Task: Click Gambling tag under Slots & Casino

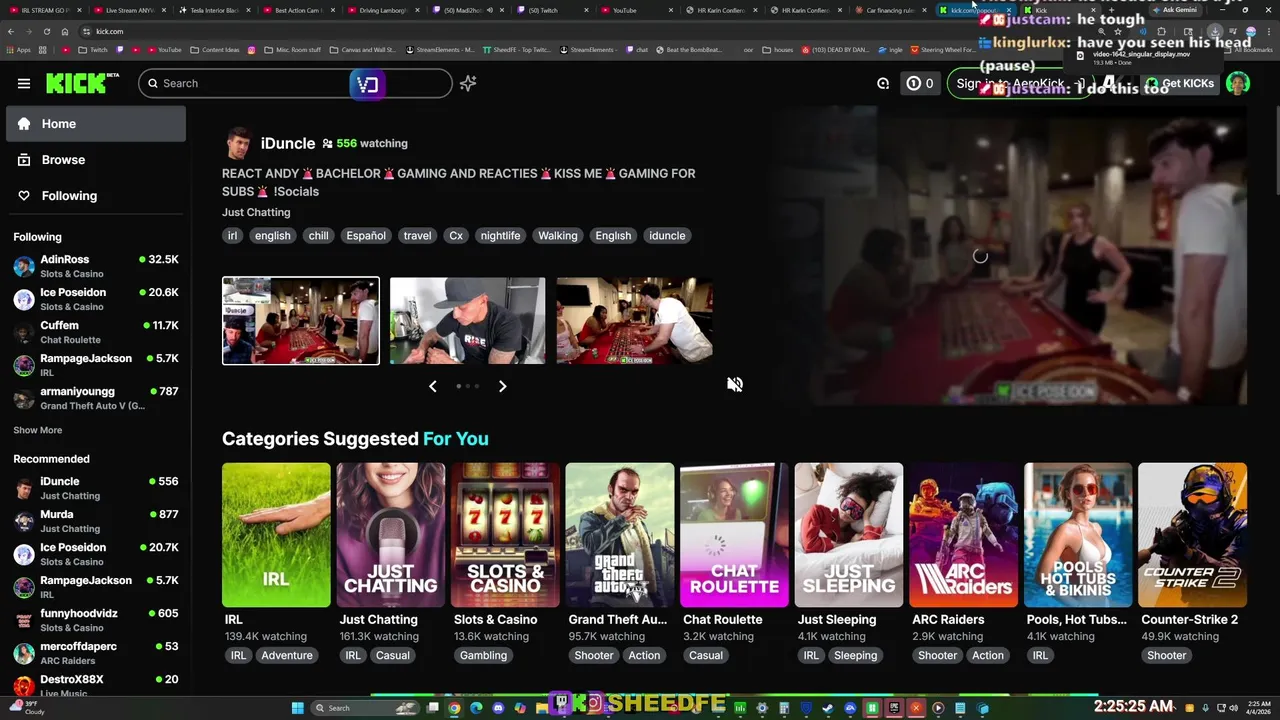Action: (483, 656)
